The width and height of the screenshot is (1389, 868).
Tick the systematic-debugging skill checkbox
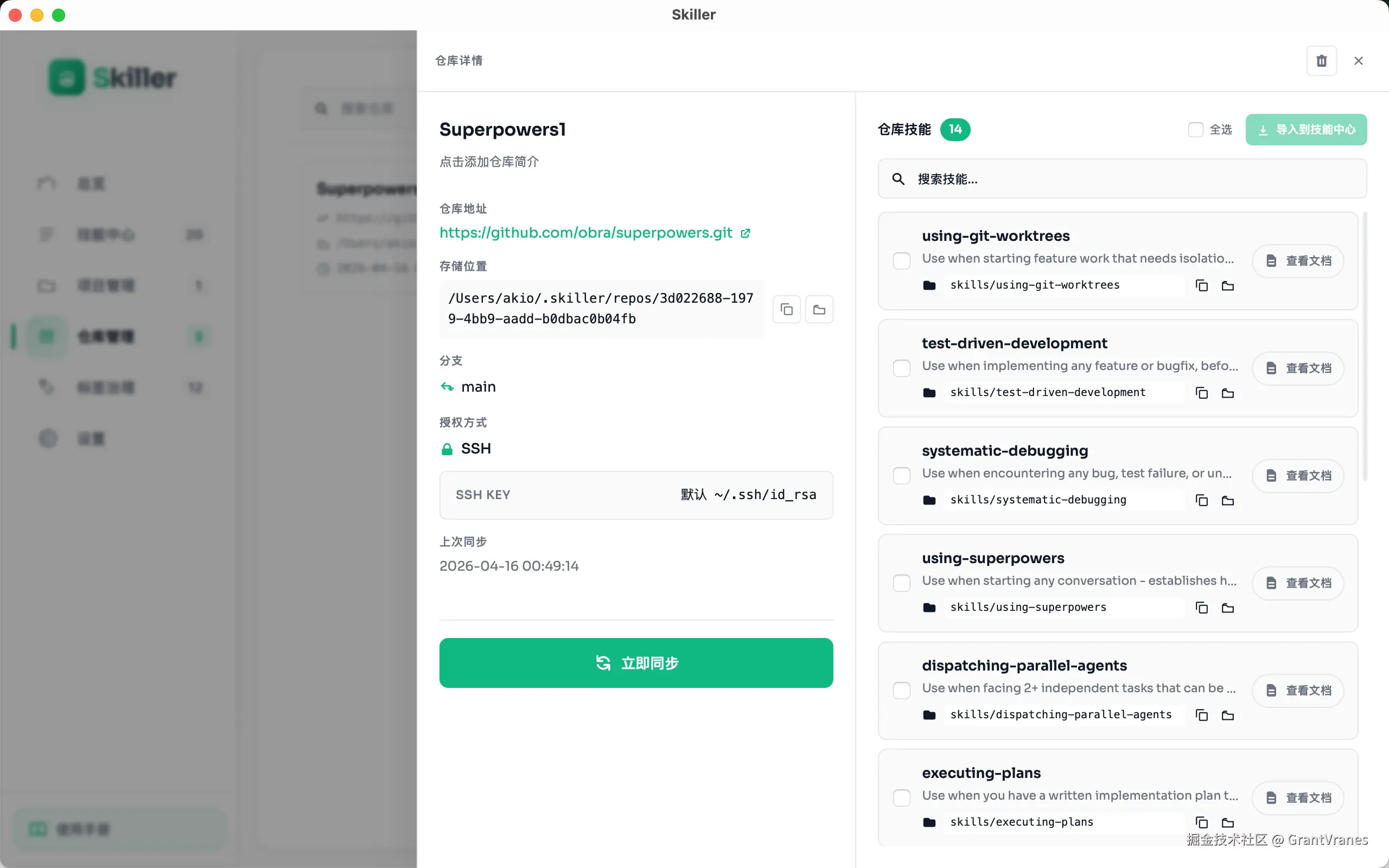[x=901, y=475]
